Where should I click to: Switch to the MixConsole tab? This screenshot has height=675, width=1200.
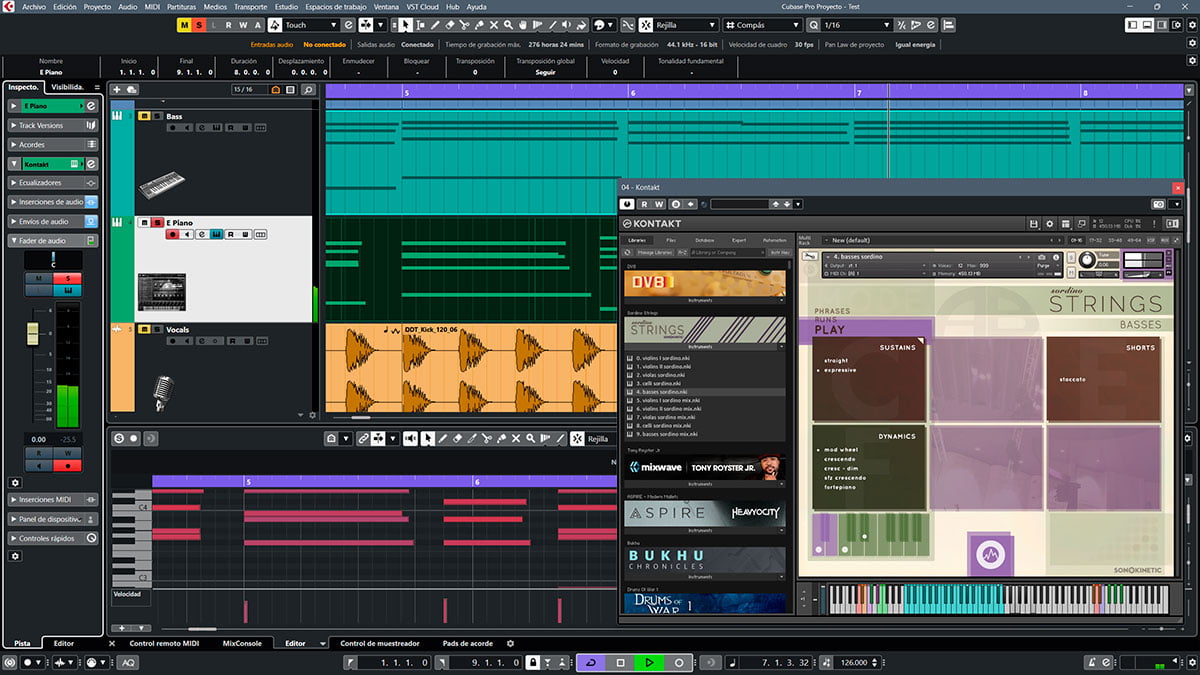[x=242, y=644]
